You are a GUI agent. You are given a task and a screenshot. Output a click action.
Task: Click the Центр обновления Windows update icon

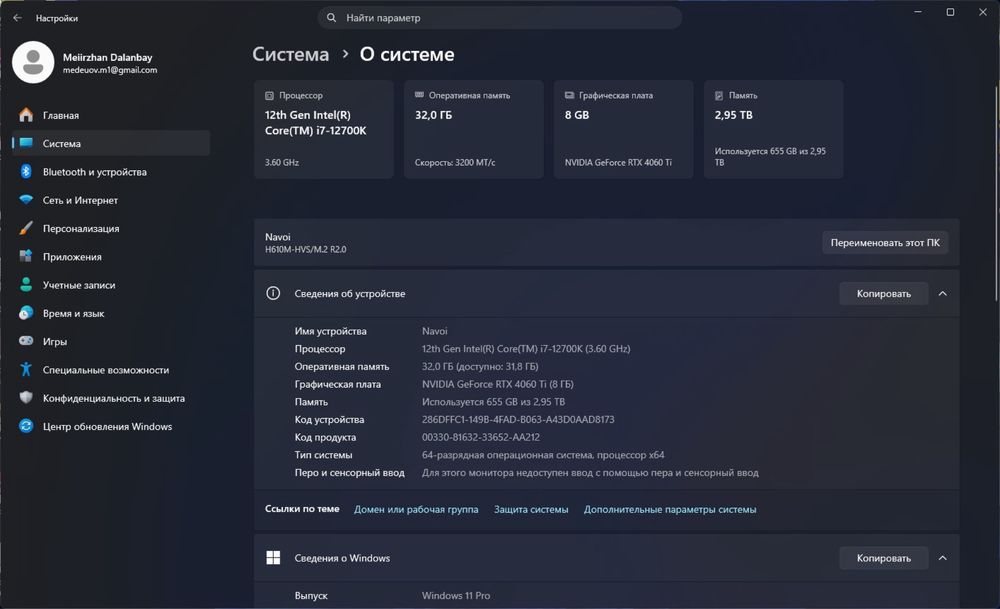[26, 426]
